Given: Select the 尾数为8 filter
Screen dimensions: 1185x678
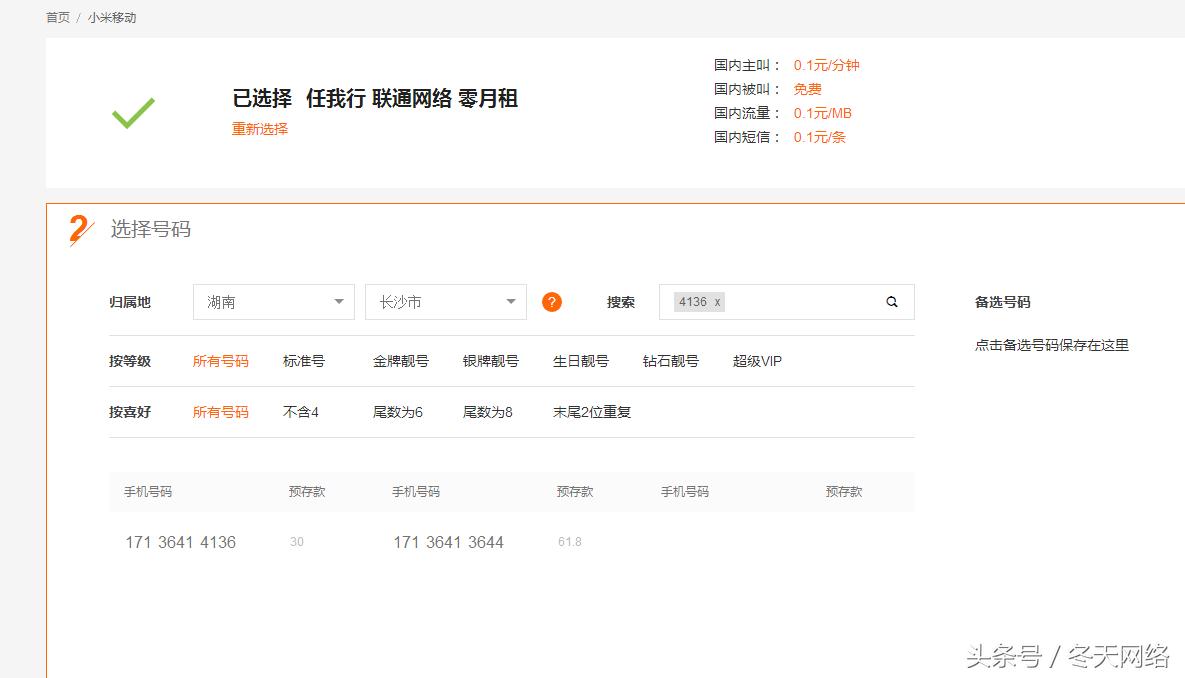Looking at the screenshot, I should (x=489, y=412).
